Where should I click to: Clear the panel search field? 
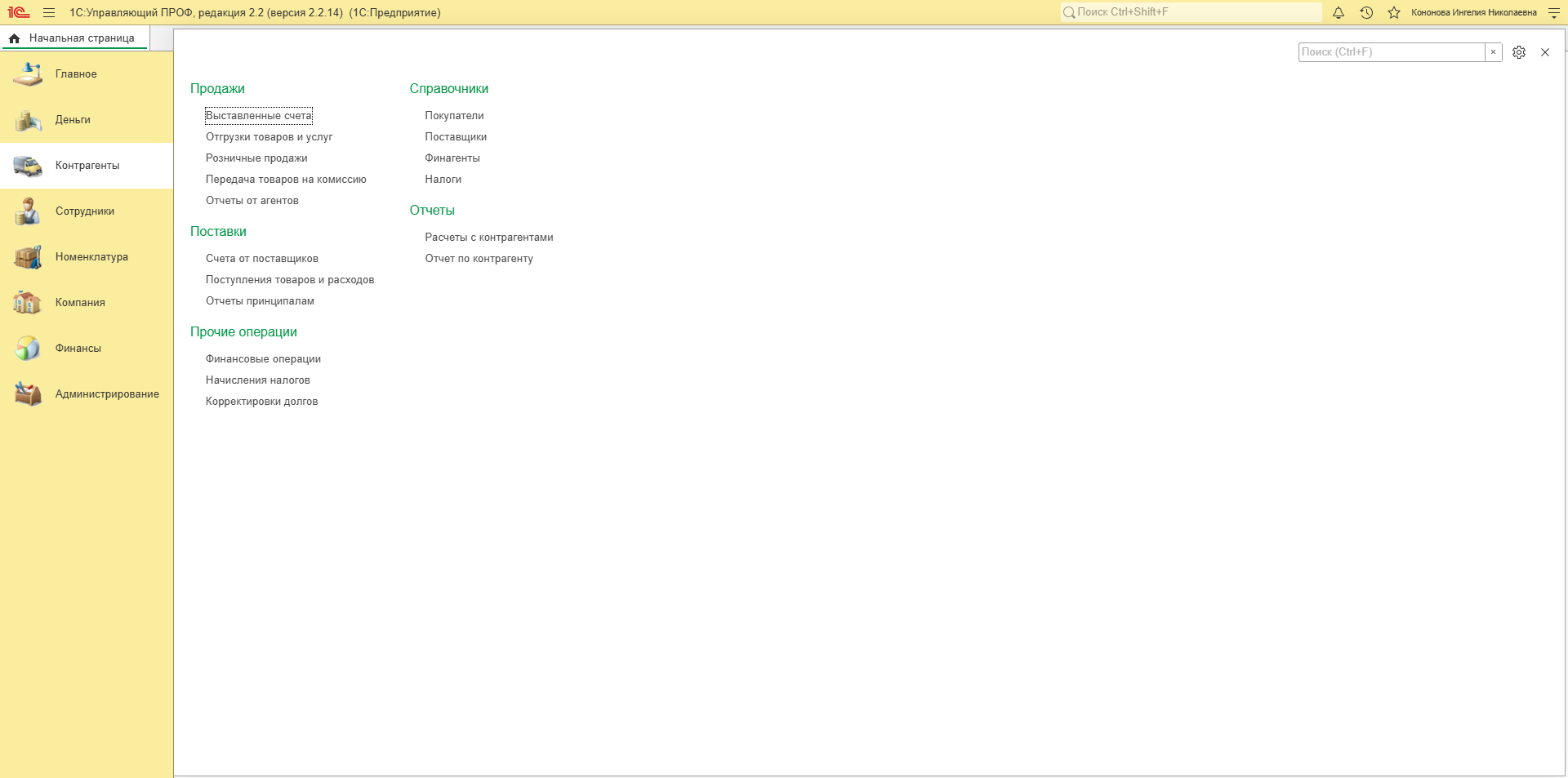1493,52
